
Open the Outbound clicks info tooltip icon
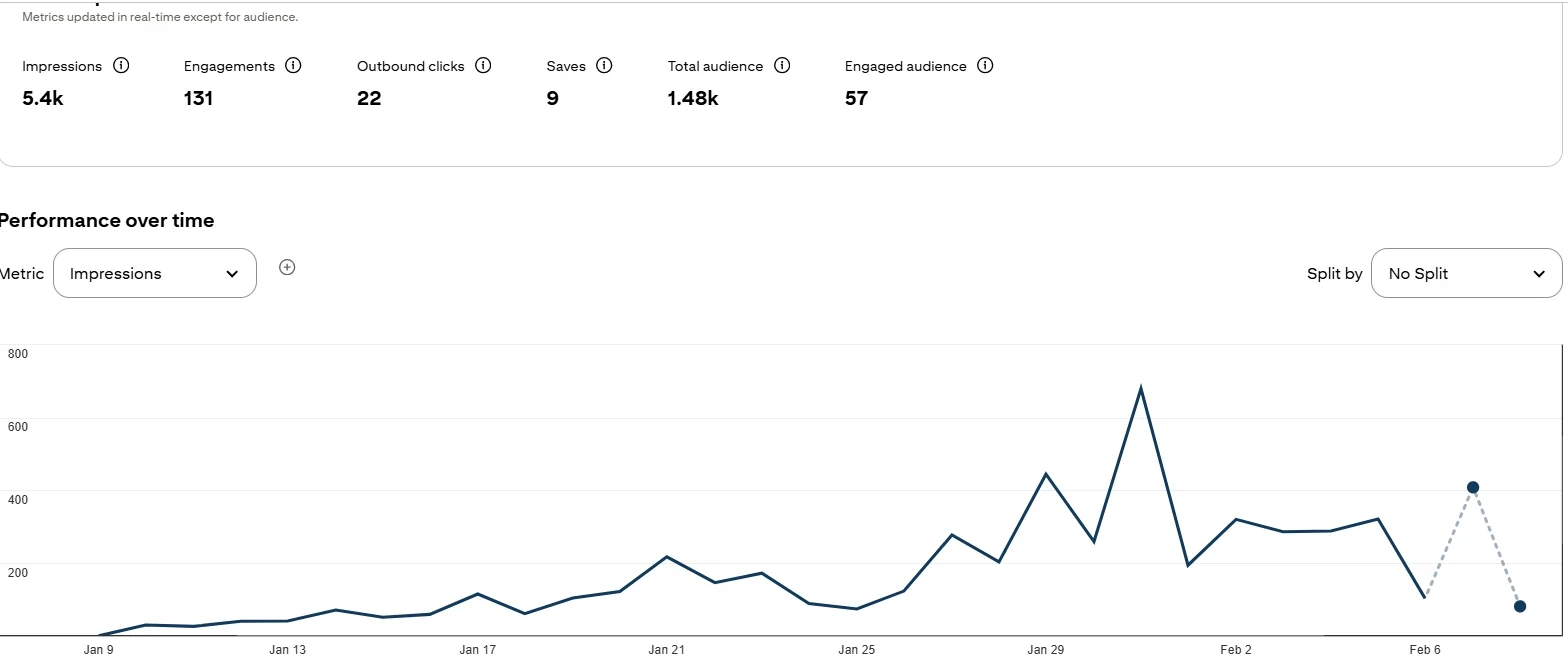point(483,66)
